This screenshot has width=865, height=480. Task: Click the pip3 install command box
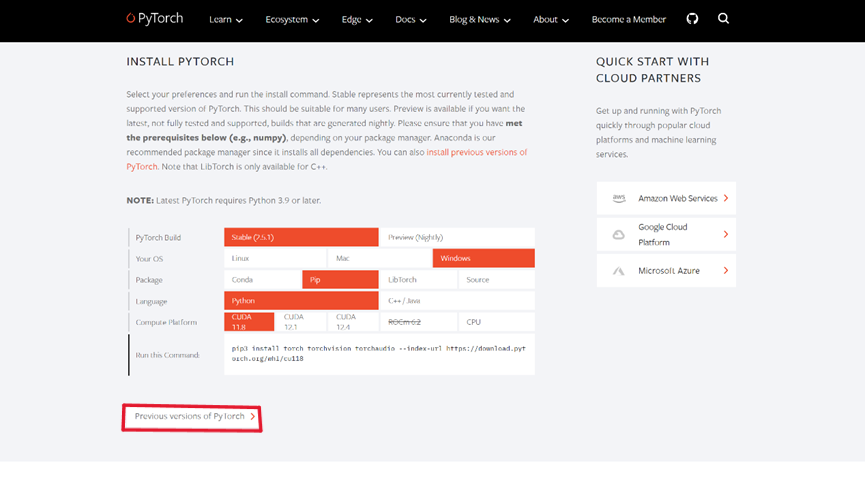tap(379, 354)
